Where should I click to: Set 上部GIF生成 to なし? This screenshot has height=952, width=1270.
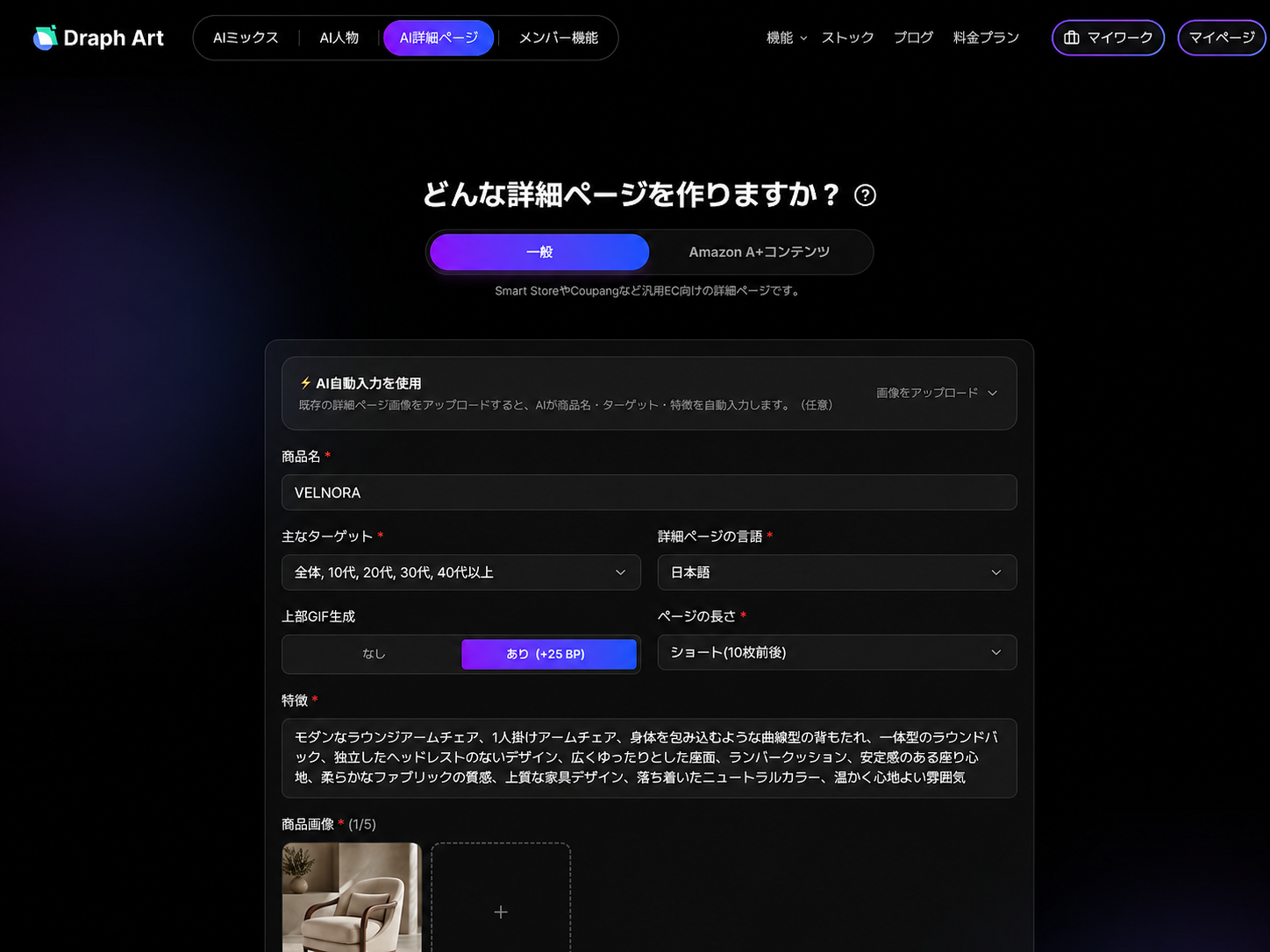click(x=374, y=654)
